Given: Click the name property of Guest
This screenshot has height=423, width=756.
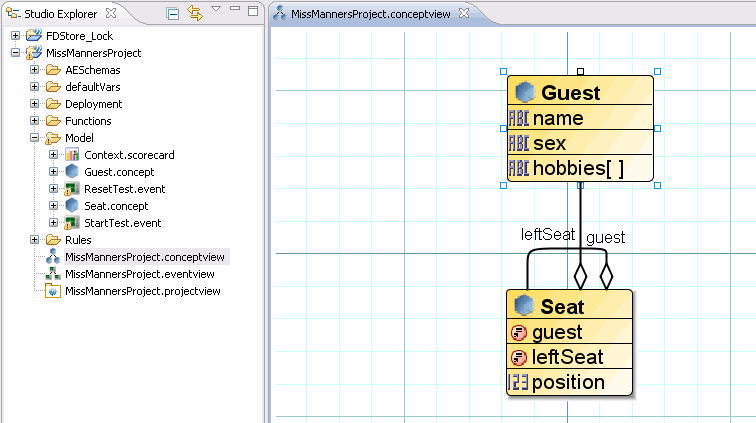Looking at the screenshot, I should (x=580, y=118).
